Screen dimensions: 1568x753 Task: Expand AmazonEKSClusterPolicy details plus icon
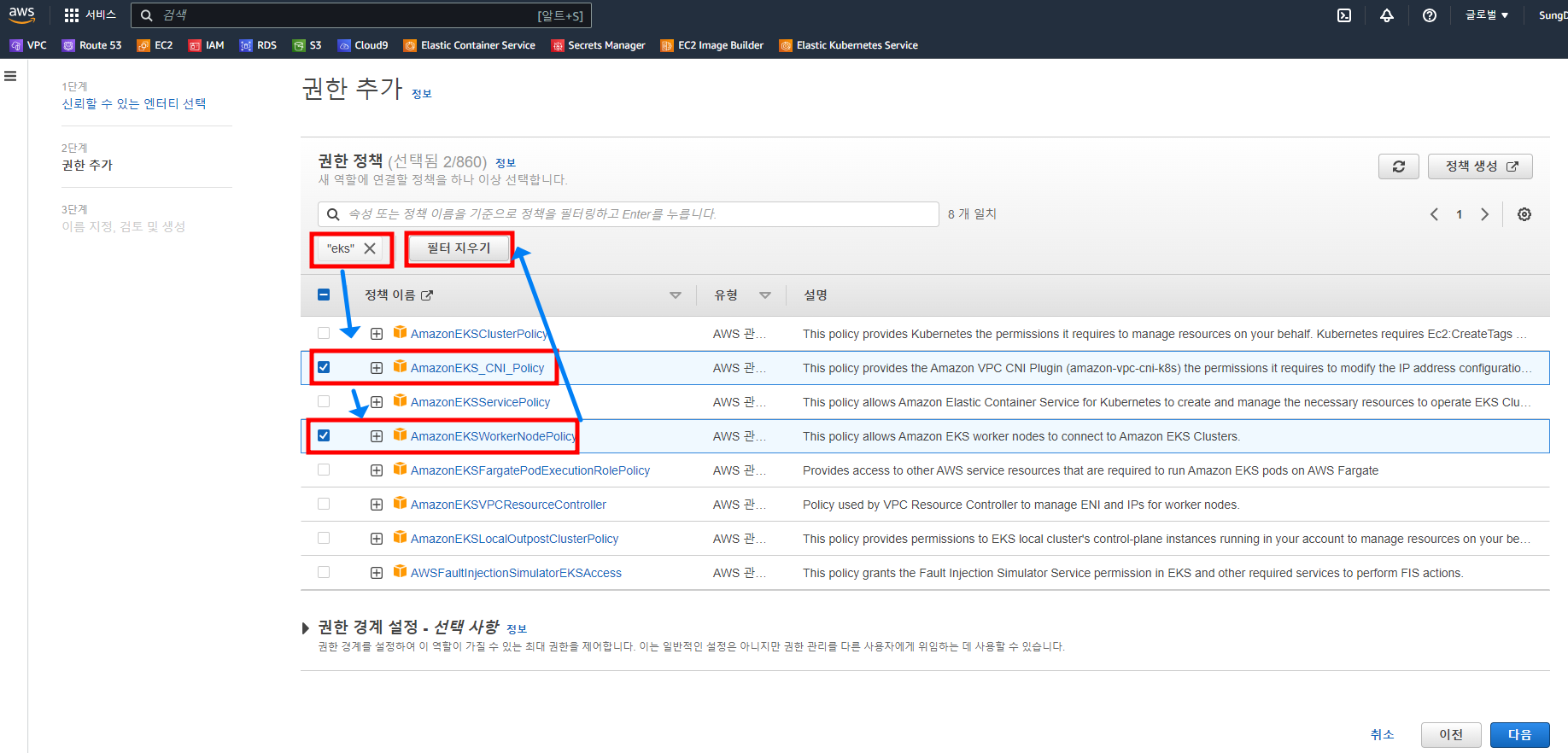tap(377, 334)
